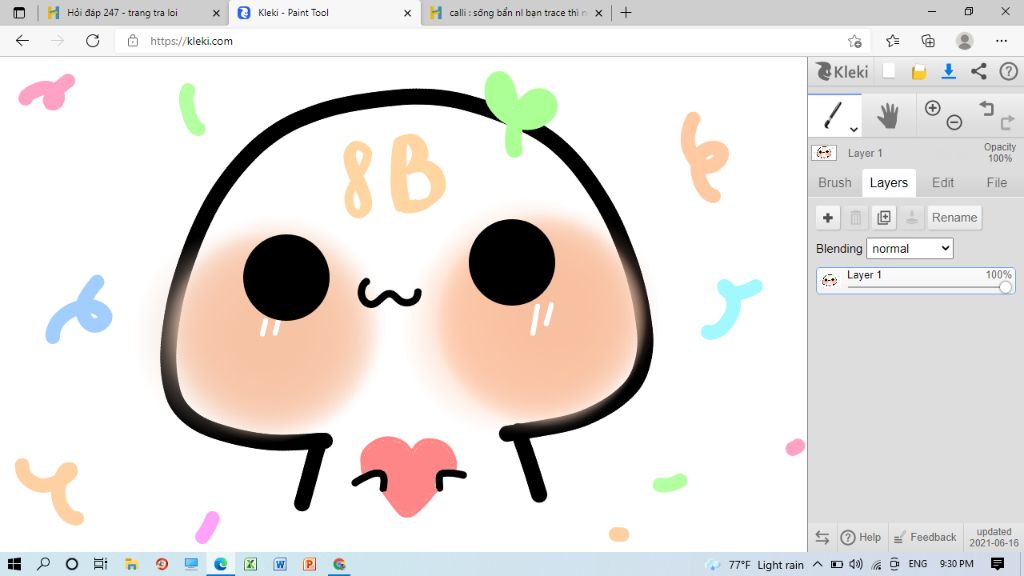Click the Layer 1 thumbnail below the toolbar

(824, 153)
